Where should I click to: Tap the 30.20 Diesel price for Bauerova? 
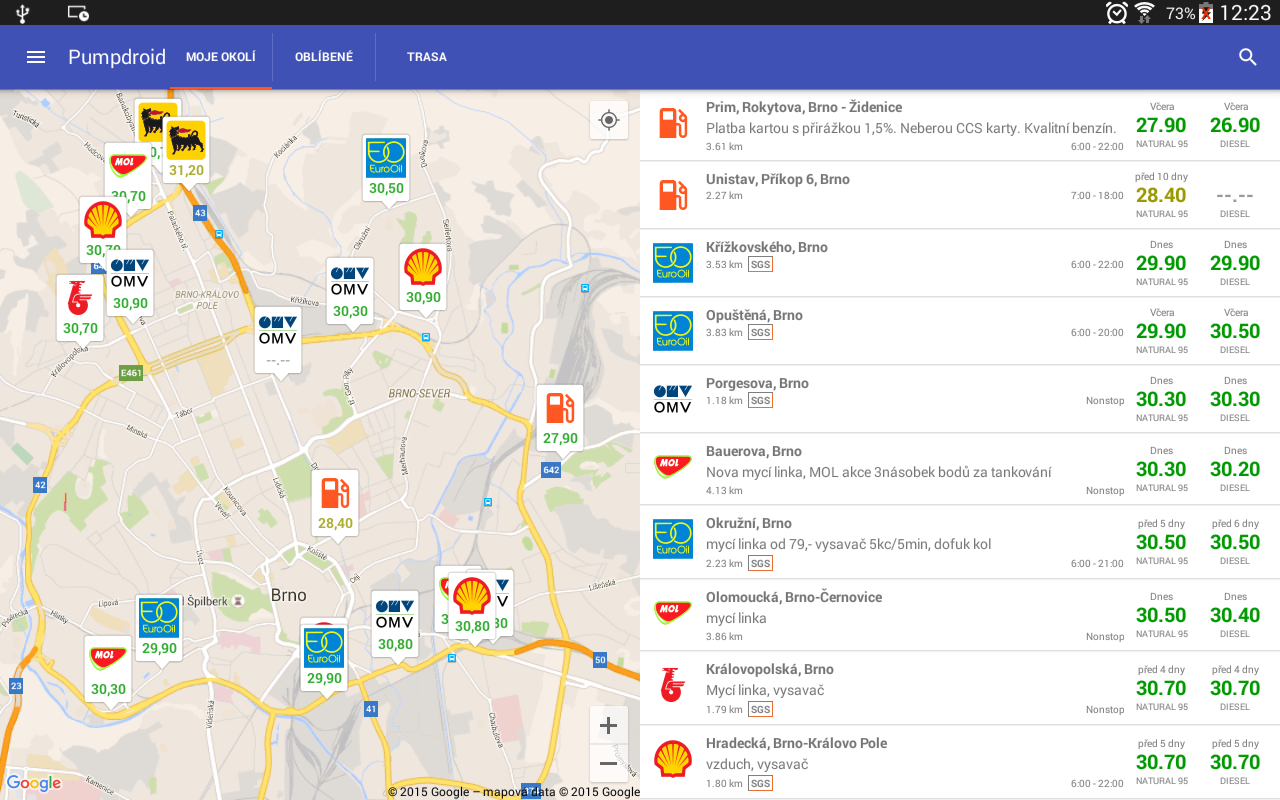(x=1235, y=469)
